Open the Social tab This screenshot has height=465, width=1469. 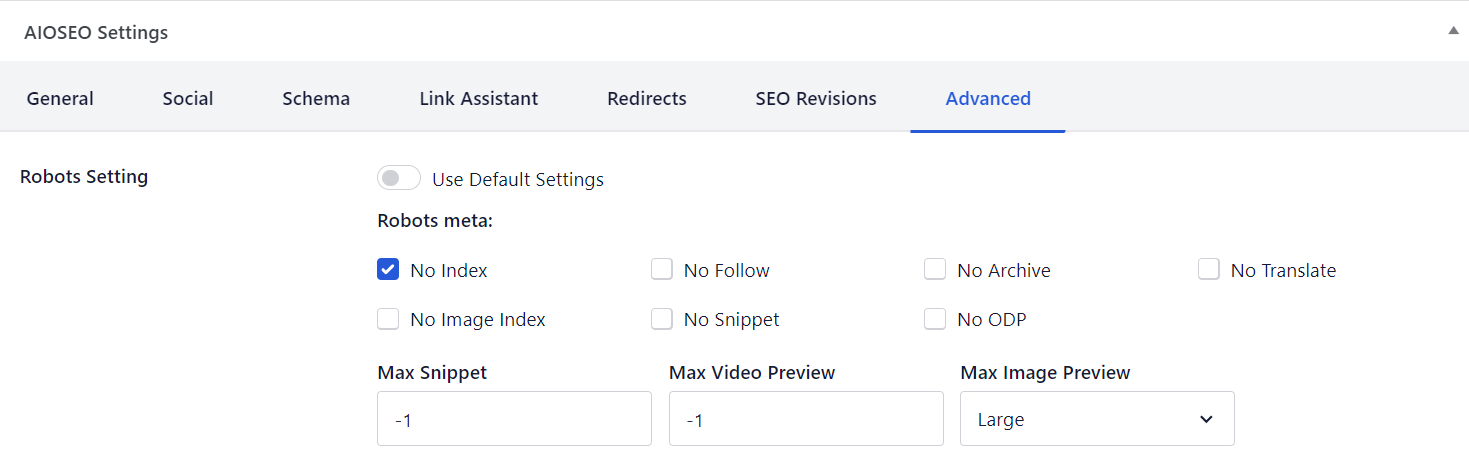188,98
